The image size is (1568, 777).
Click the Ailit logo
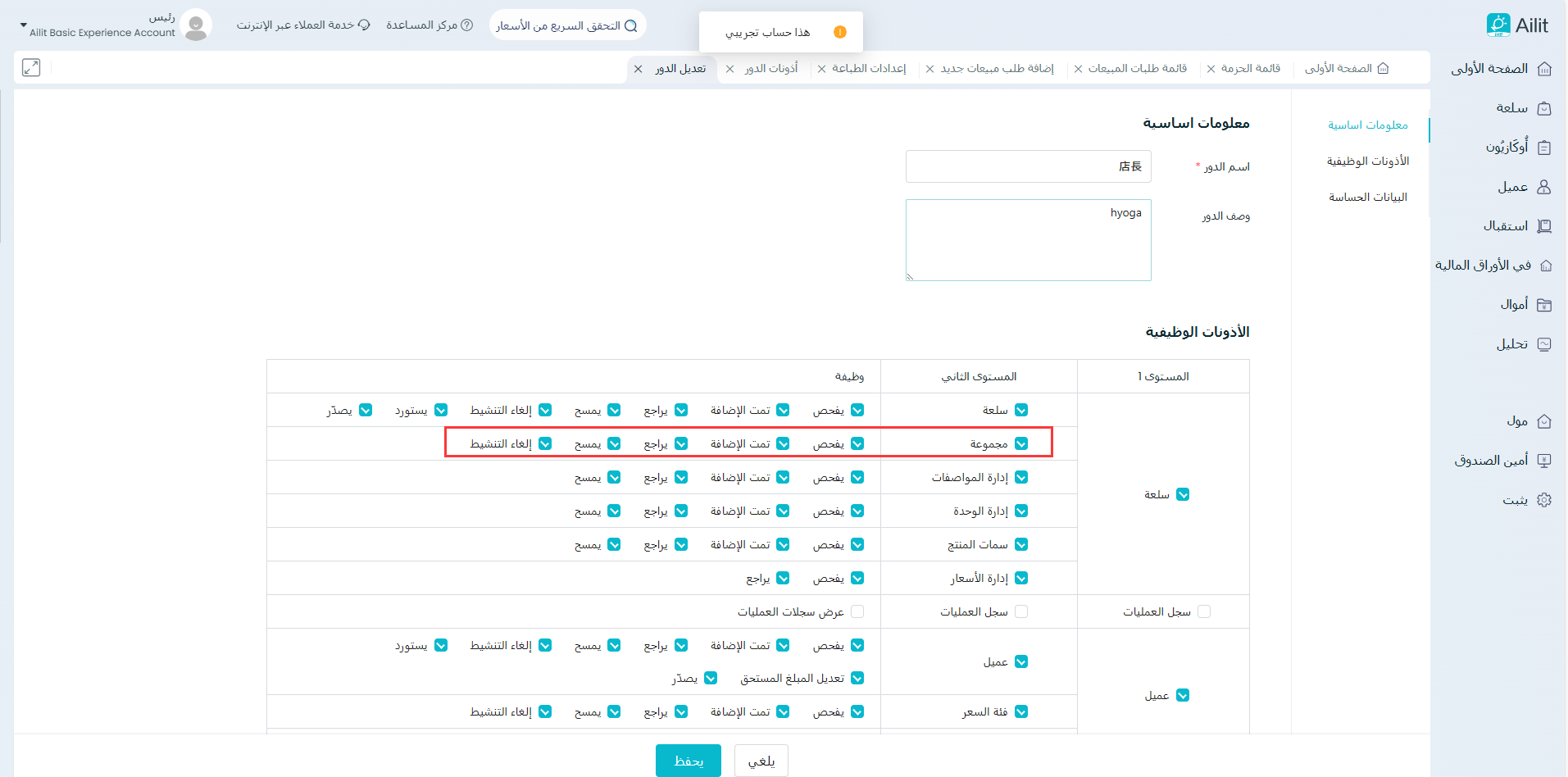tap(1517, 25)
